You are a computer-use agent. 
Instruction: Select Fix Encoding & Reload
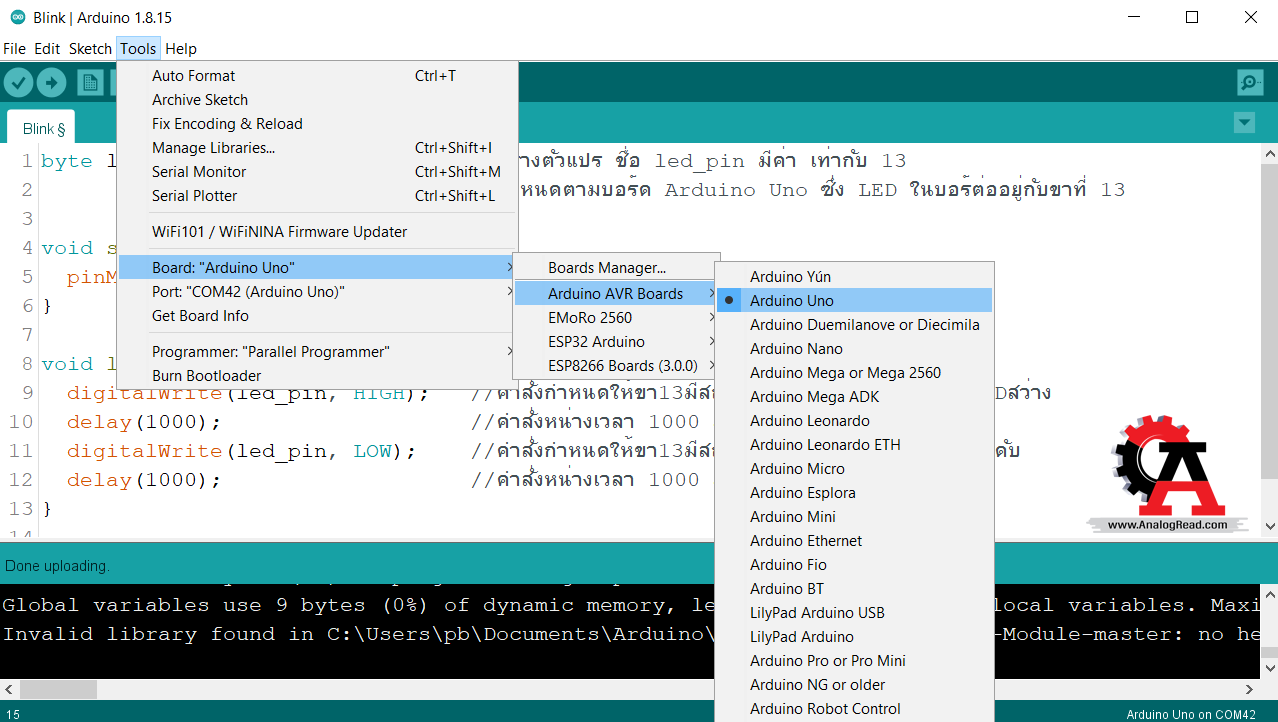(x=318, y=124)
